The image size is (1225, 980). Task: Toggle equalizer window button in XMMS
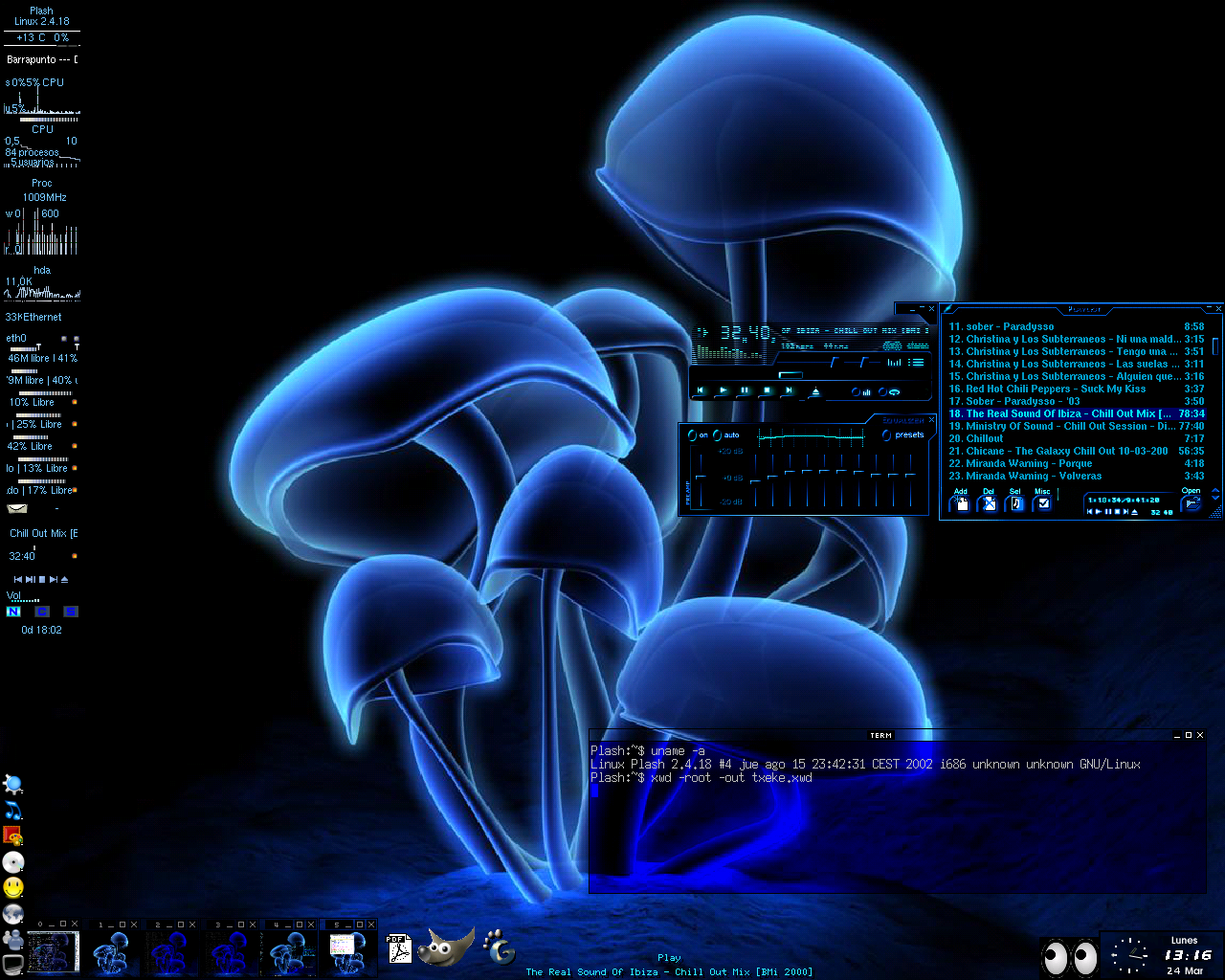[x=895, y=362]
